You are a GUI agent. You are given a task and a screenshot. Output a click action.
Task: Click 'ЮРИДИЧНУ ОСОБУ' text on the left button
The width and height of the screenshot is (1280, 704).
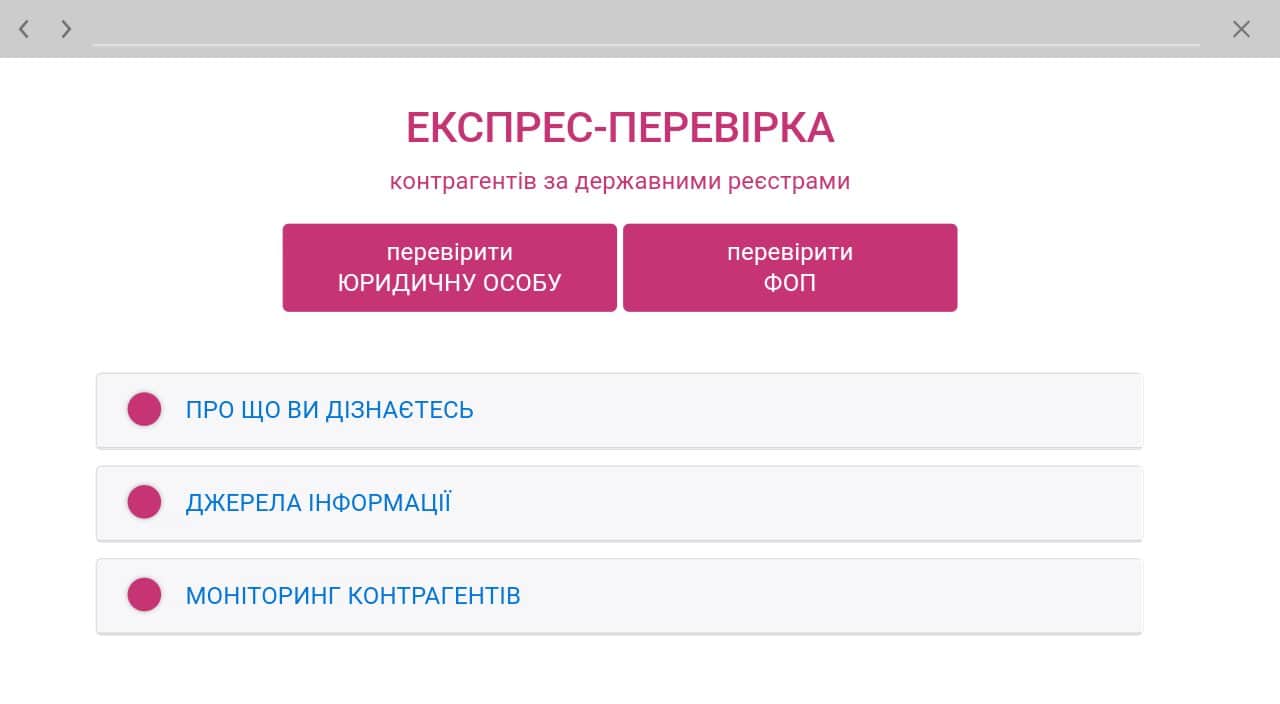(x=449, y=283)
